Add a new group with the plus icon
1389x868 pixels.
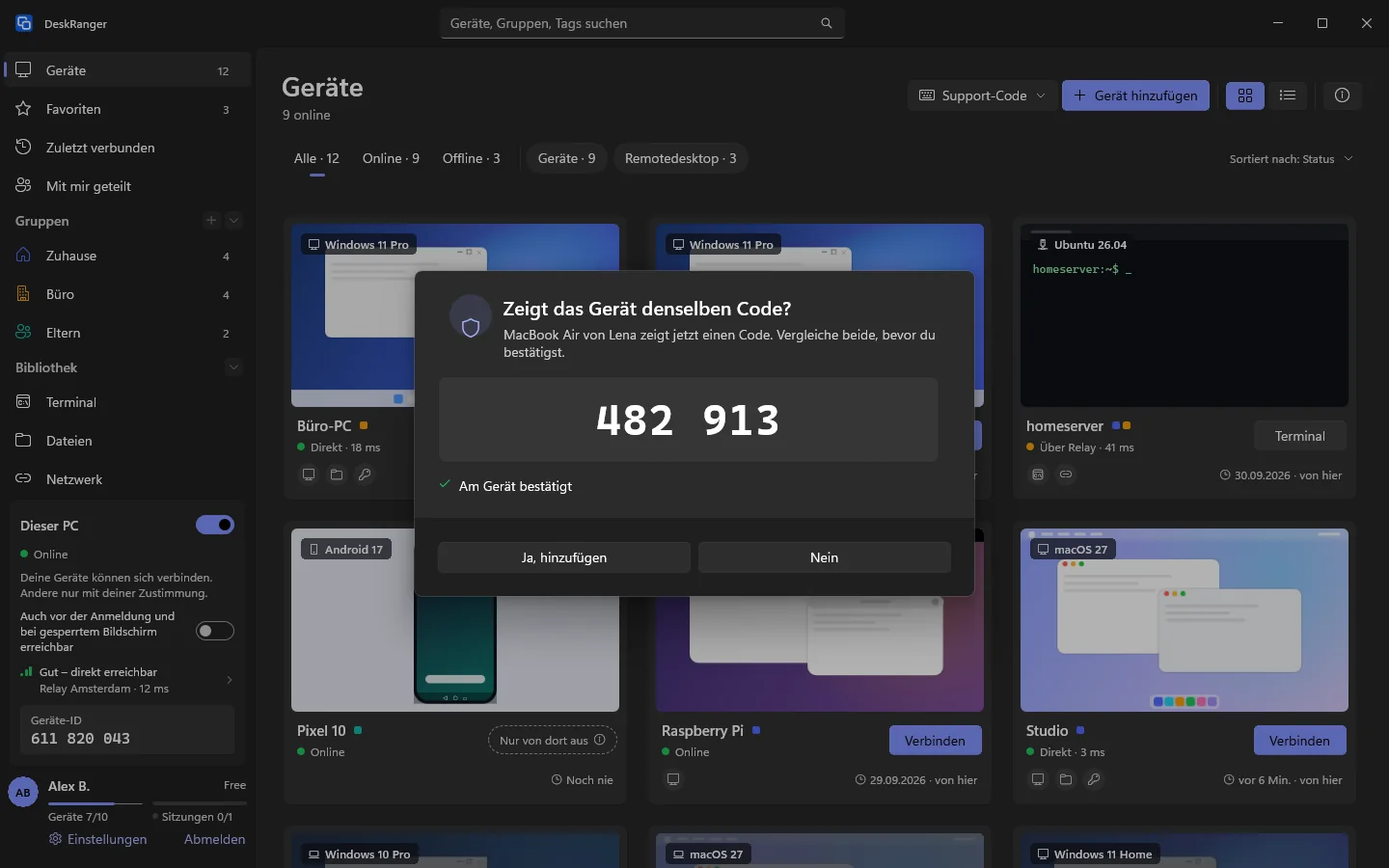tap(211, 221)
